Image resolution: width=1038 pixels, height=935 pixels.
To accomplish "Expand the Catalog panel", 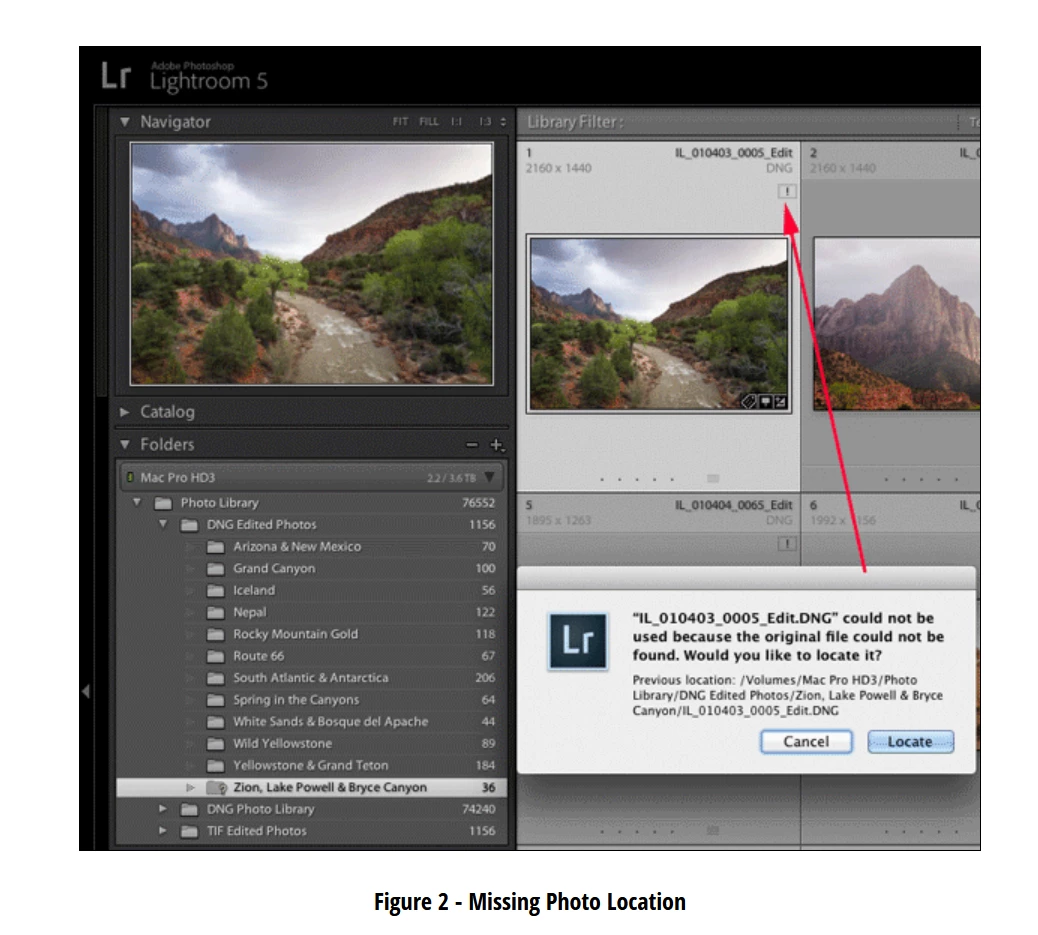I will tap(124, 412).
